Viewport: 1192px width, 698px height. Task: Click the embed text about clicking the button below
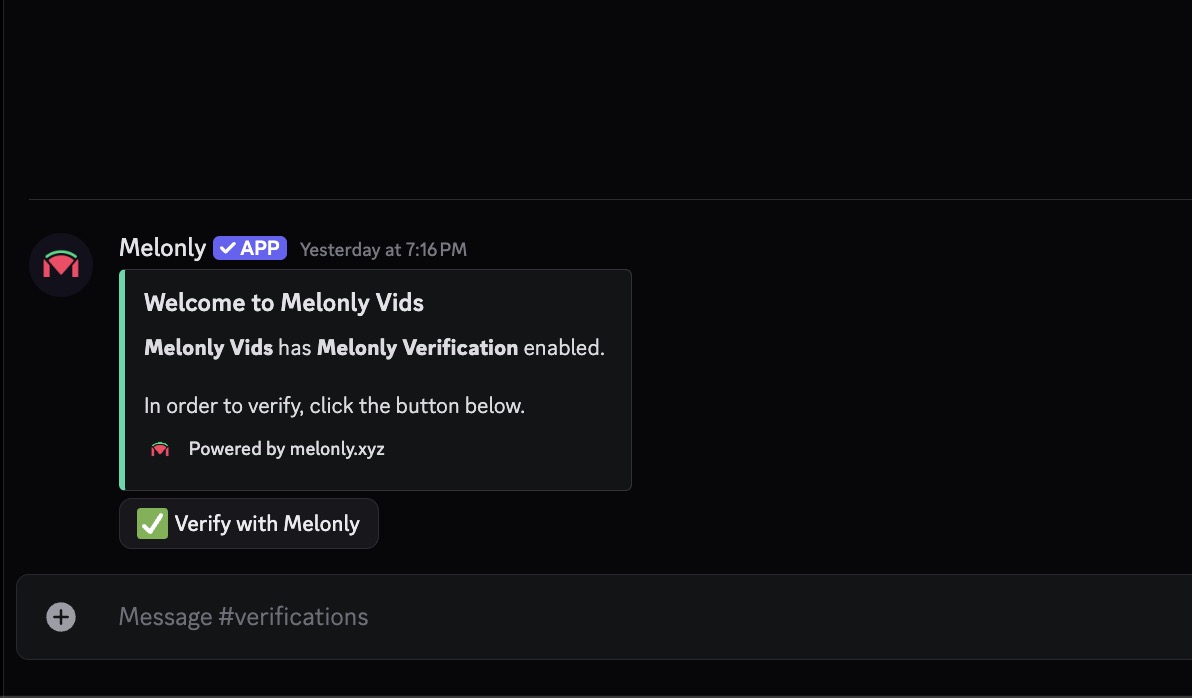point(336,405)
